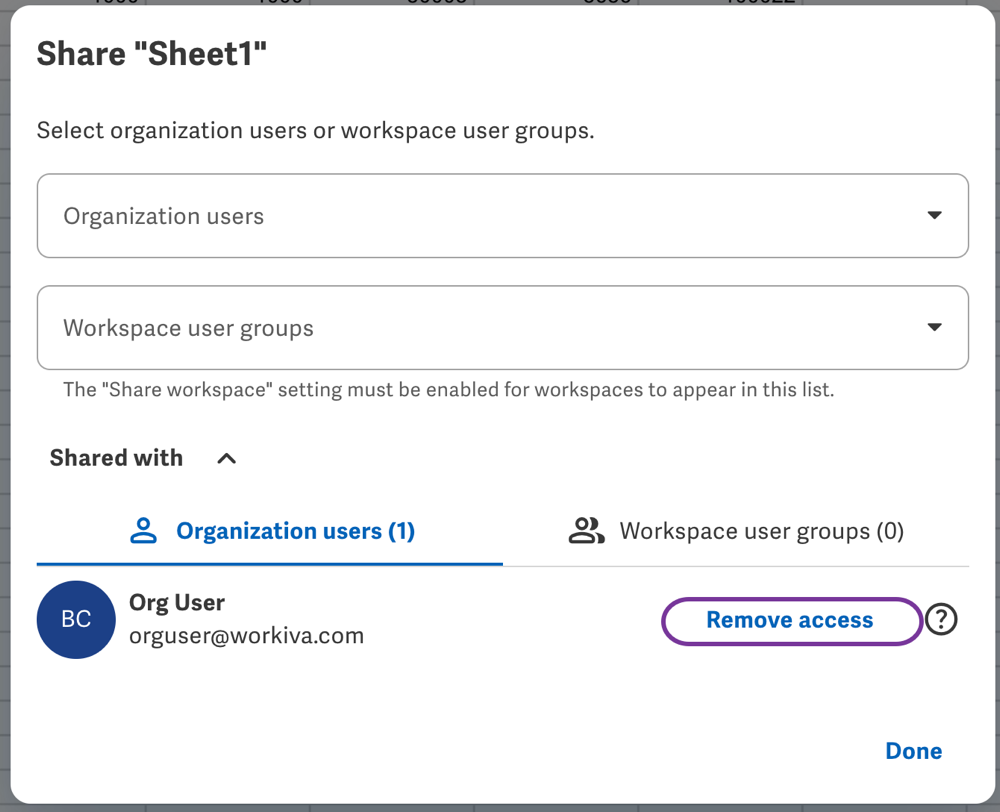
Task: Click the single person icon in Organization users tab
Action: (x=144, y=531)
